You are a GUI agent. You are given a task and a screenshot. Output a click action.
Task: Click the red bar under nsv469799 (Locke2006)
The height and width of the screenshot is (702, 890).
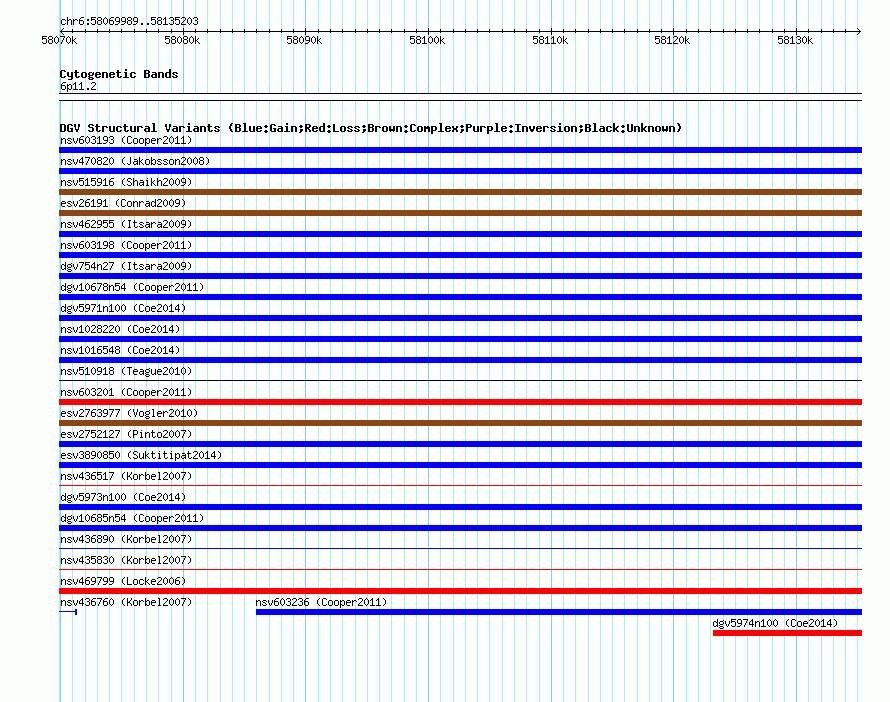point(460,591)
